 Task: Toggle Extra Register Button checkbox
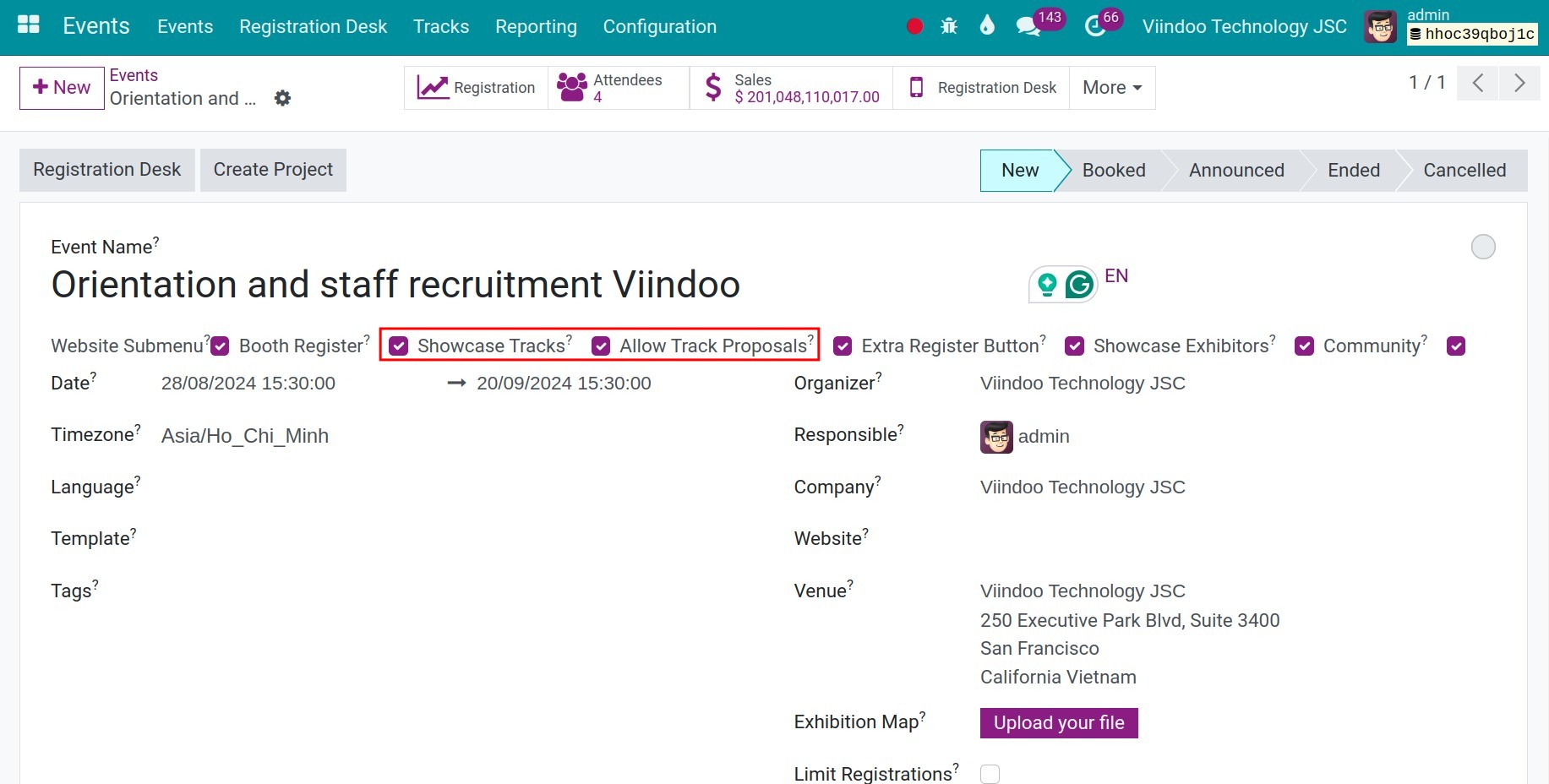pyautogui.click(x=843, y=346)
